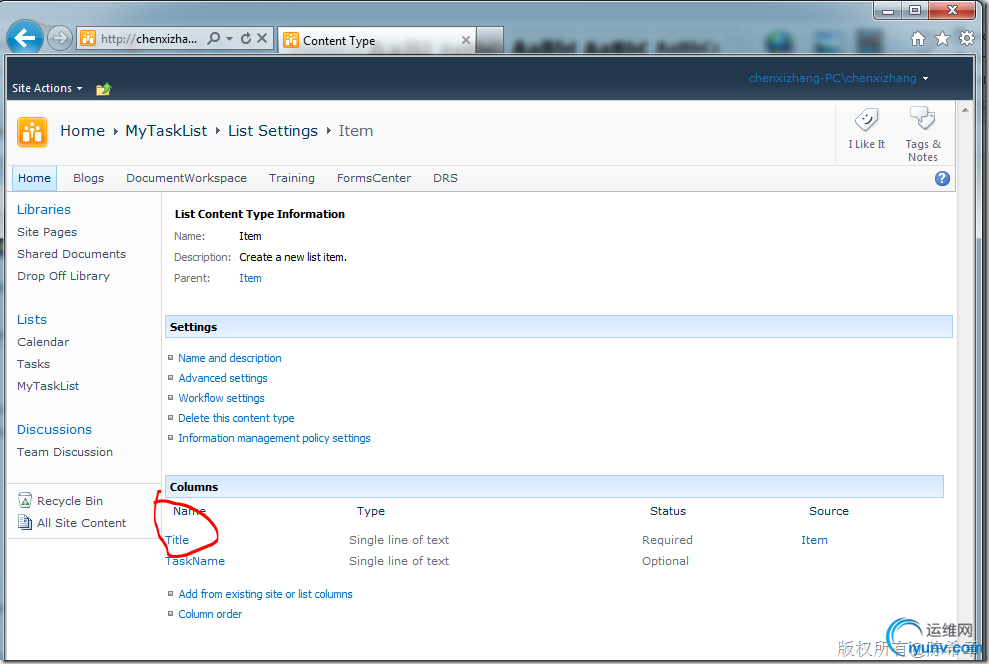Close the Content Type browser tab
This screenshot has width=989, height=664.
(465, 40)
